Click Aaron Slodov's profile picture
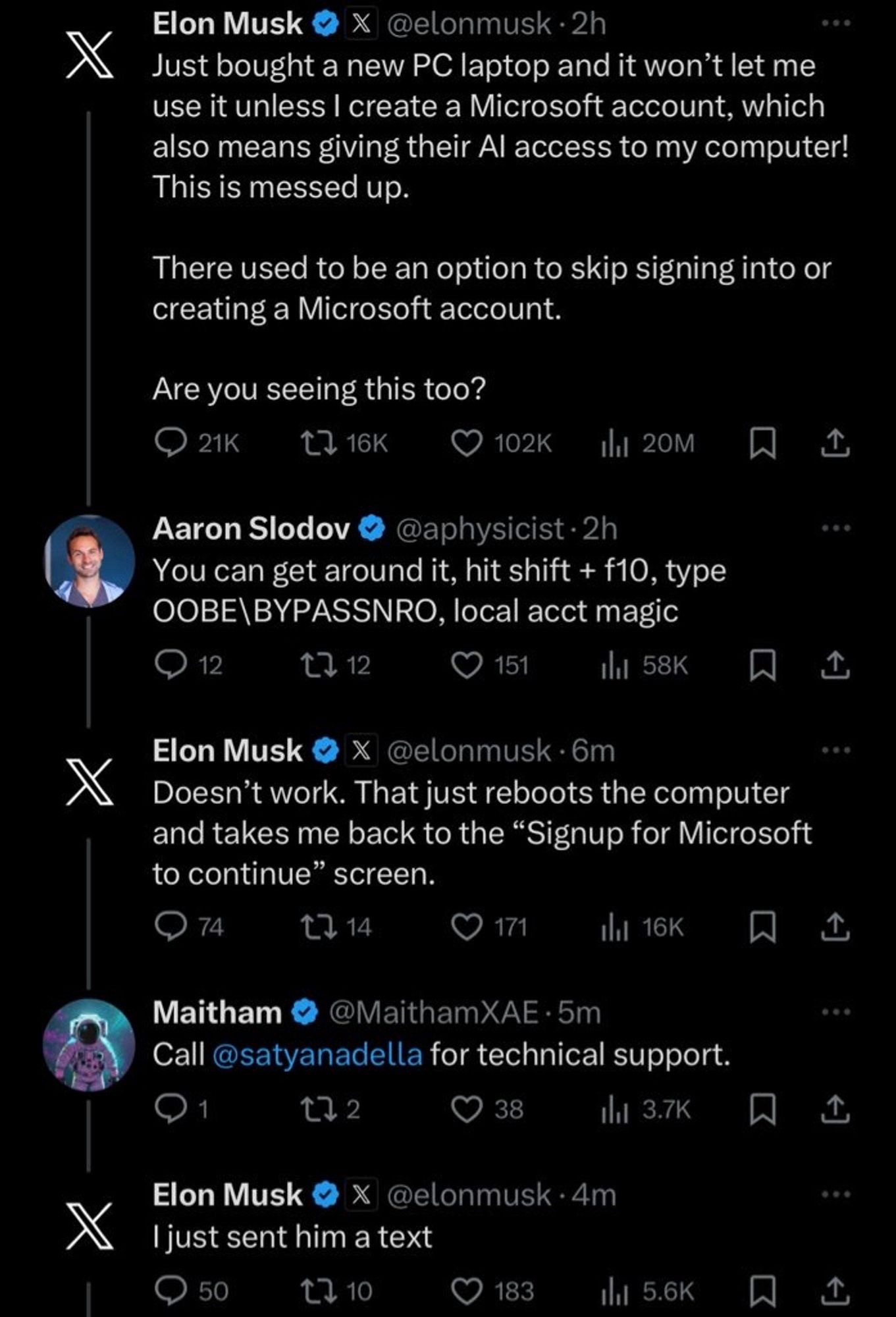The image size is (896, 1317). (89, 561)
